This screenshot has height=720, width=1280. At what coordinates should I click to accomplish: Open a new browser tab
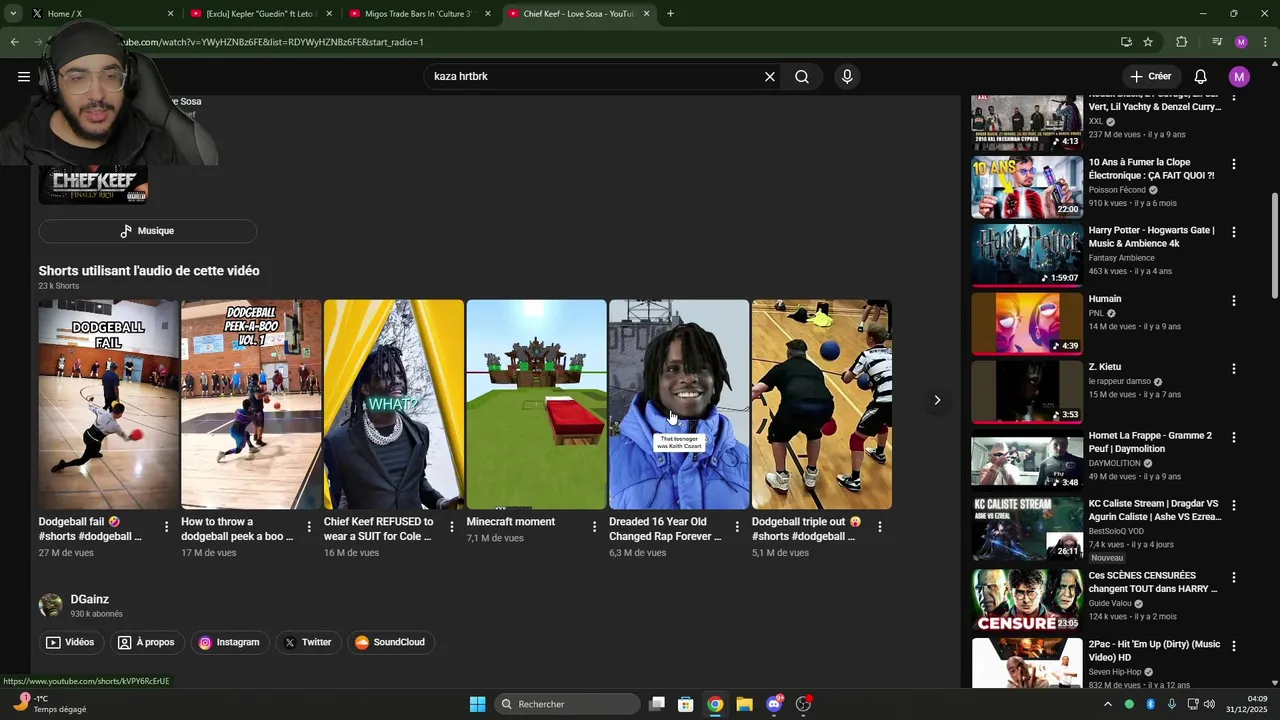click(x=670, y=14)
